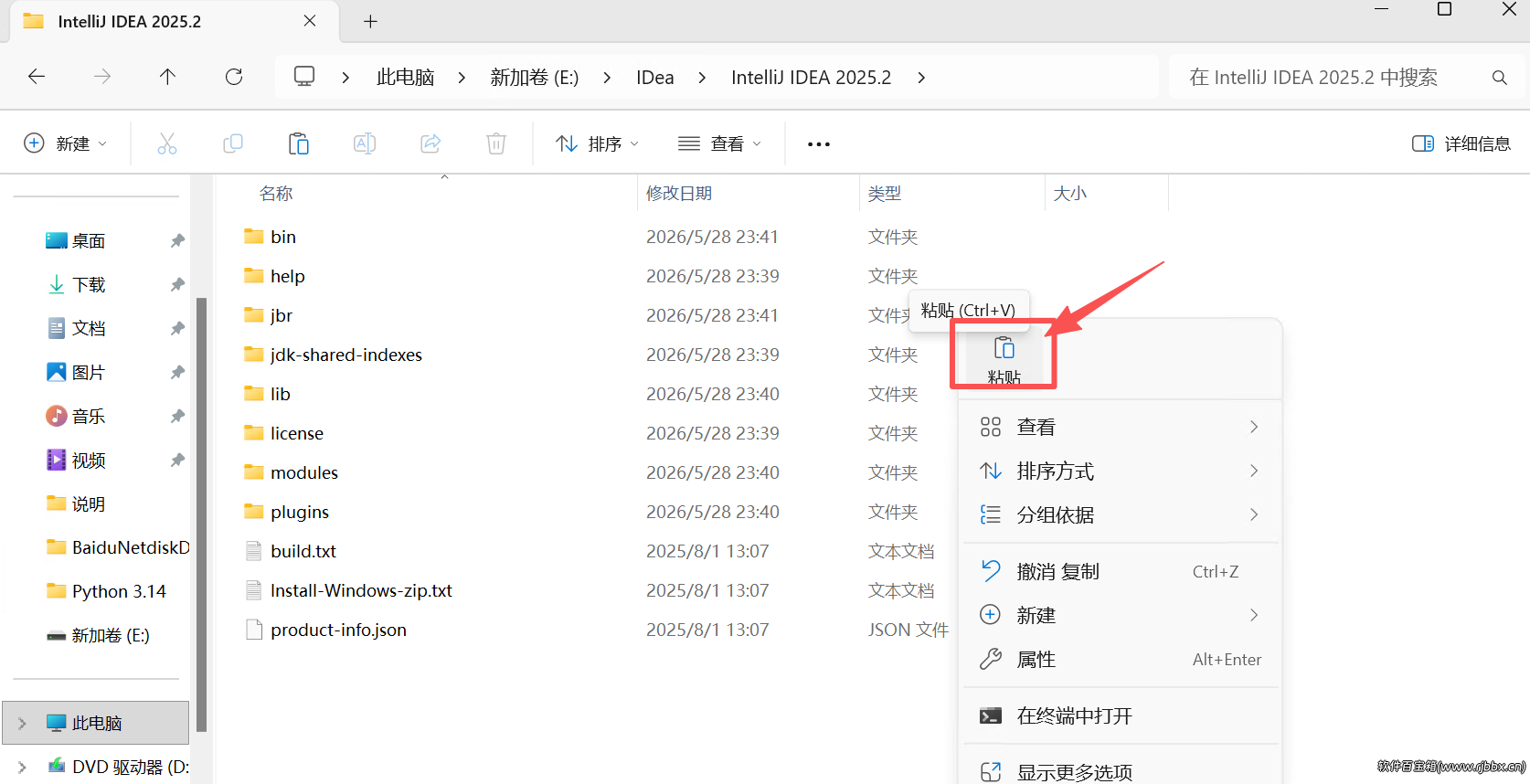1530x784 pixels.
Task: Click the Delete trash icon in toolbar
Action: click(496, 143)
